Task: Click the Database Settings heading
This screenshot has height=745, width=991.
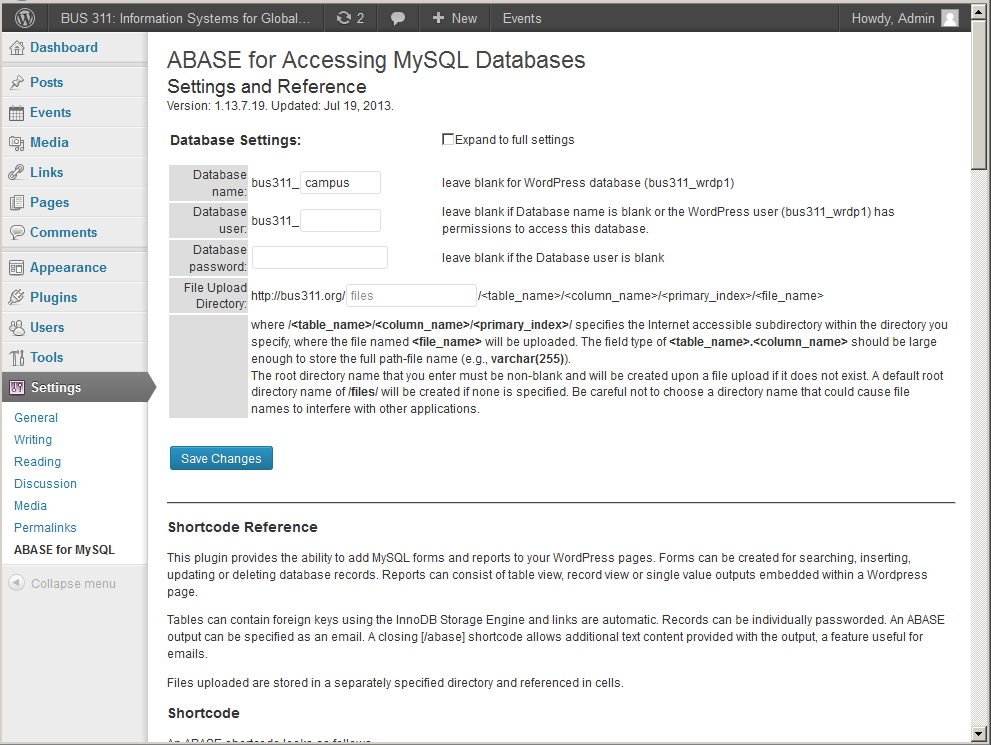Action: (x=236, y=140)
